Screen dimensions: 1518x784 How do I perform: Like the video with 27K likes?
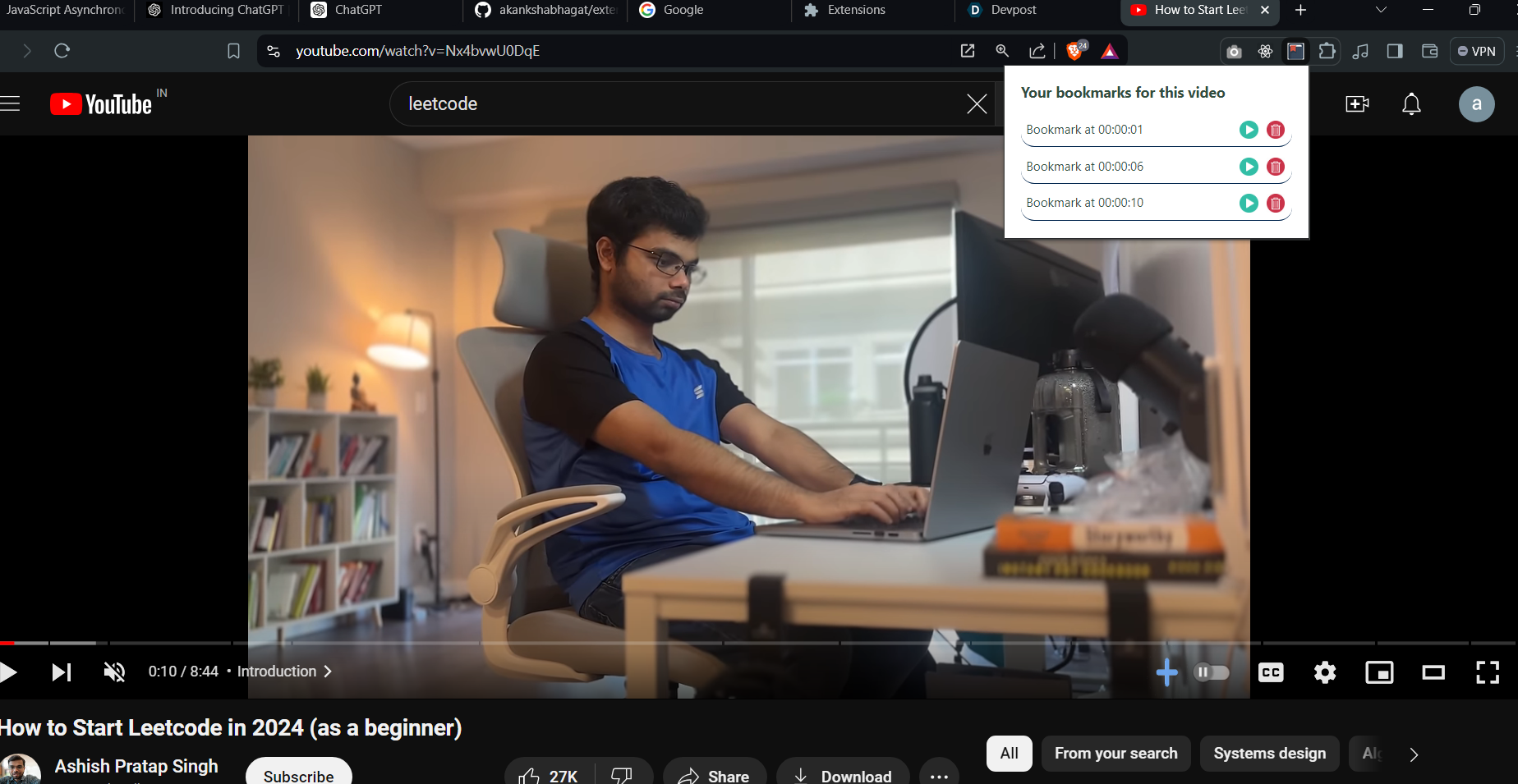point(549,773)
